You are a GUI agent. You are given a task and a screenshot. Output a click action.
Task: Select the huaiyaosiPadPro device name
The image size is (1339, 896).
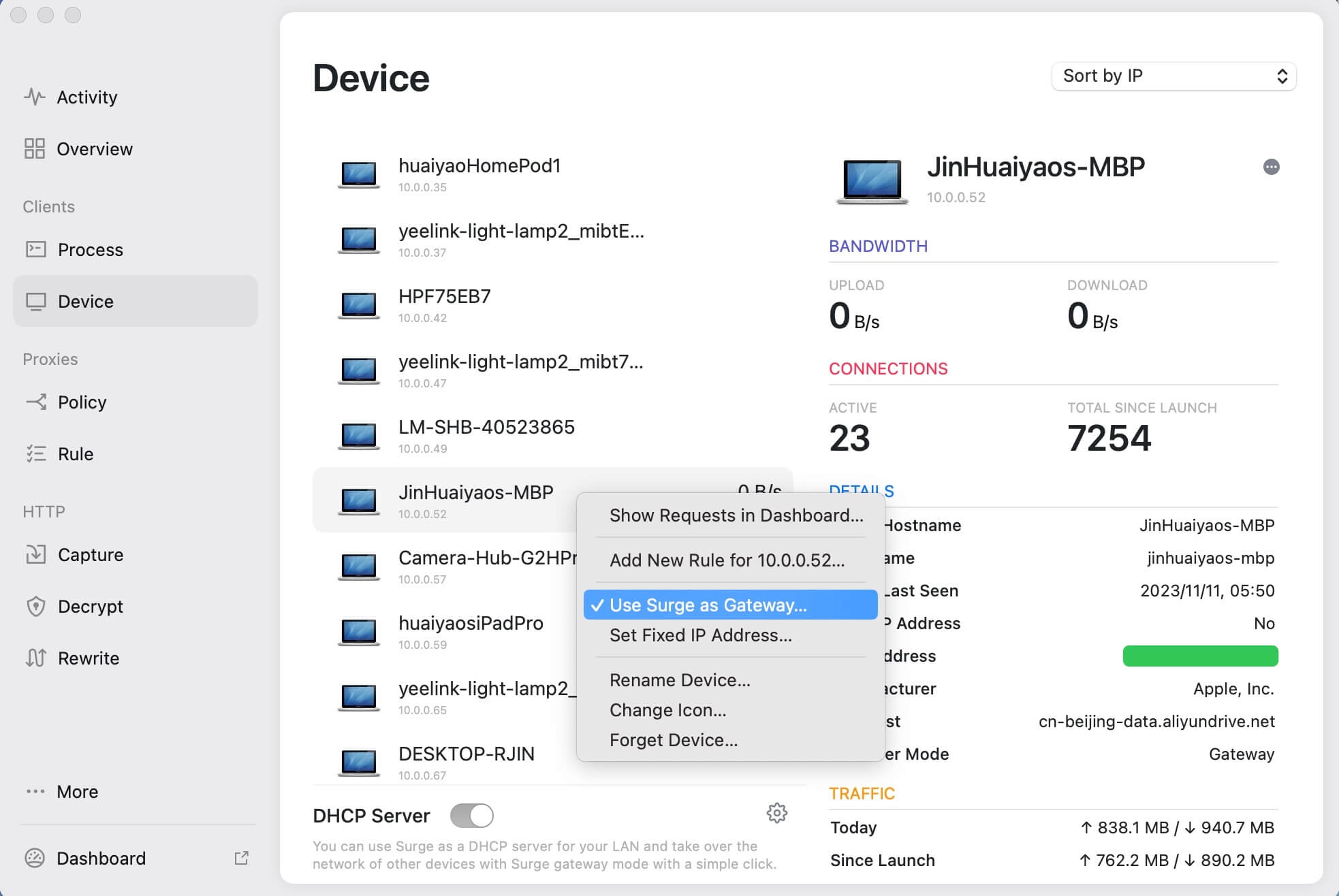(x=471, y=623)
